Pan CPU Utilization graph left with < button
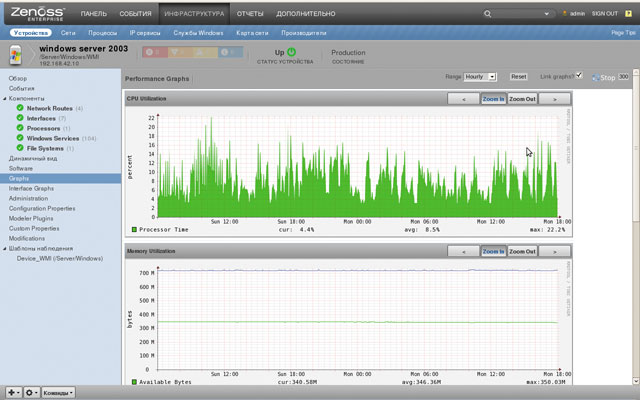 coord(463,99)
